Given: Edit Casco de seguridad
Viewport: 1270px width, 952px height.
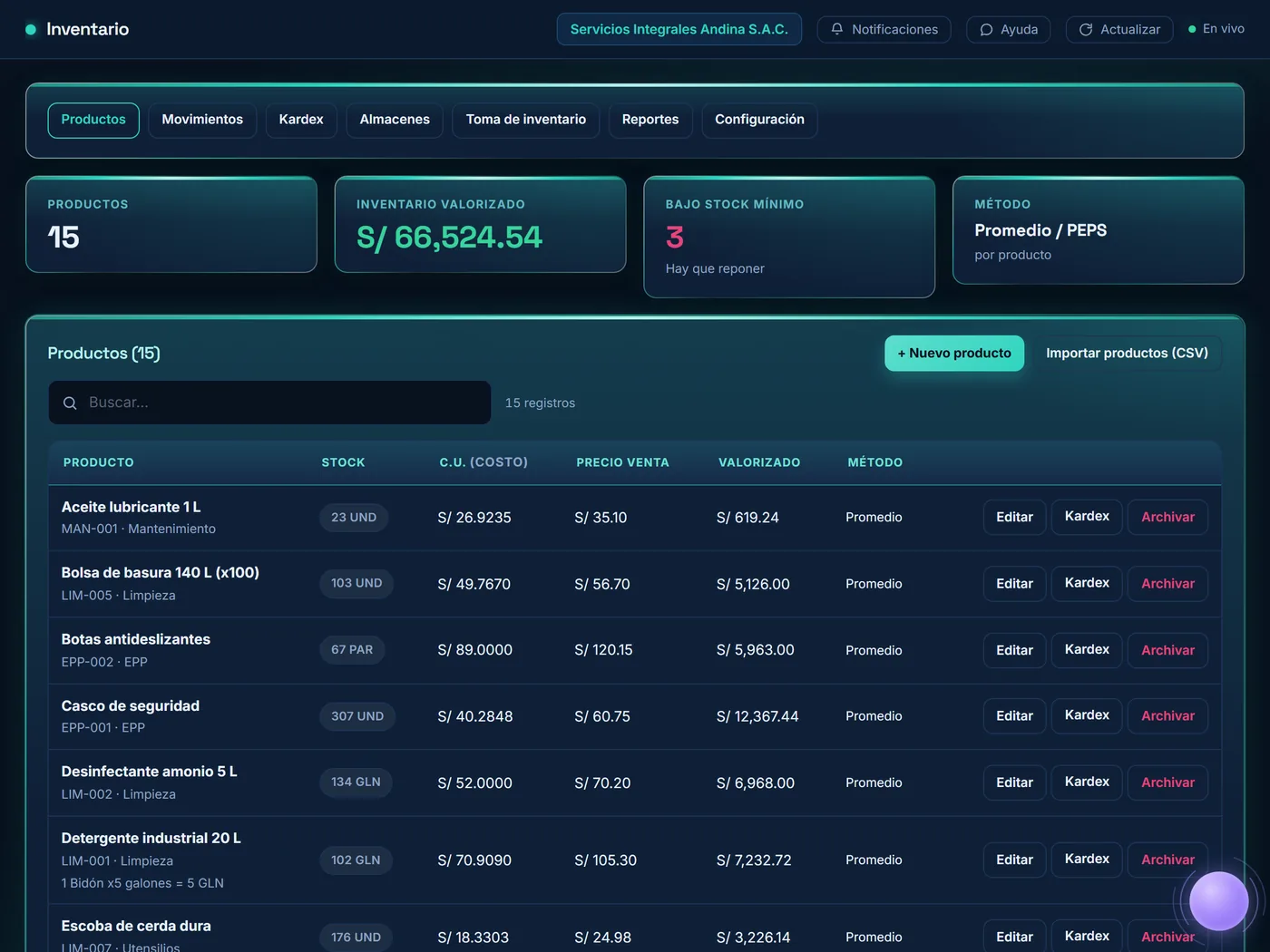Looking at the screenshot, I should [x=1014, y=716].
